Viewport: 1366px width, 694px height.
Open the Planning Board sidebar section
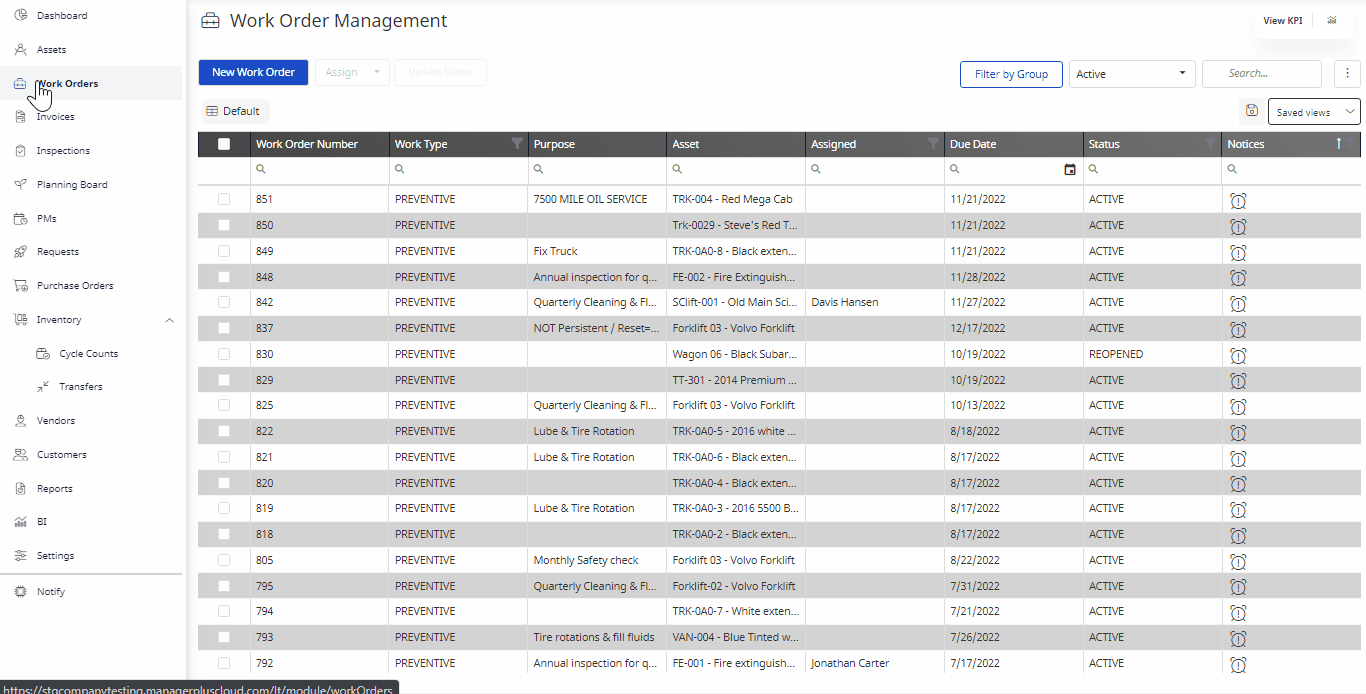click(x=70, y=184)
